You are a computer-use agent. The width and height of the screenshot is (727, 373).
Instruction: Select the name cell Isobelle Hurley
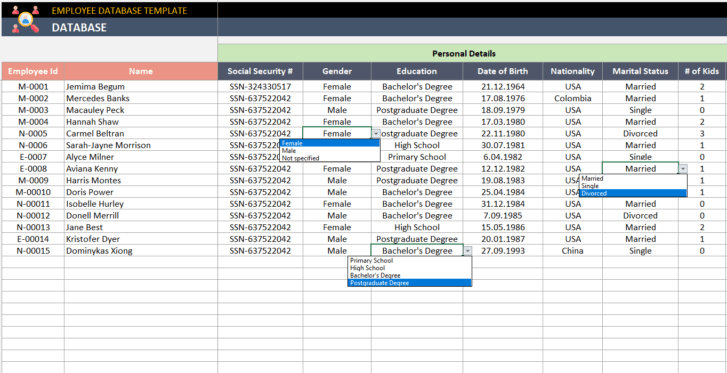141,204
